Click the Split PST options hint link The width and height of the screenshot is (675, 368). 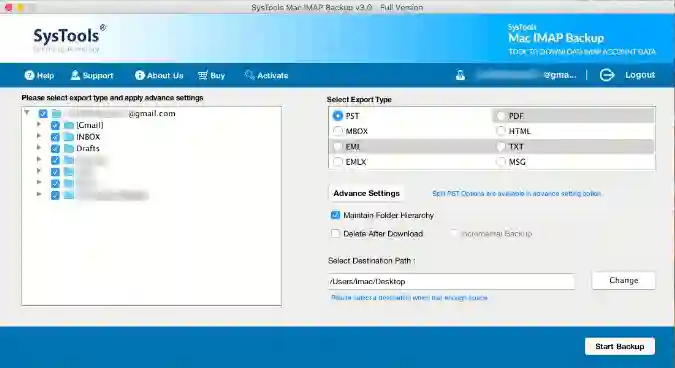click(x=517, y=194)
